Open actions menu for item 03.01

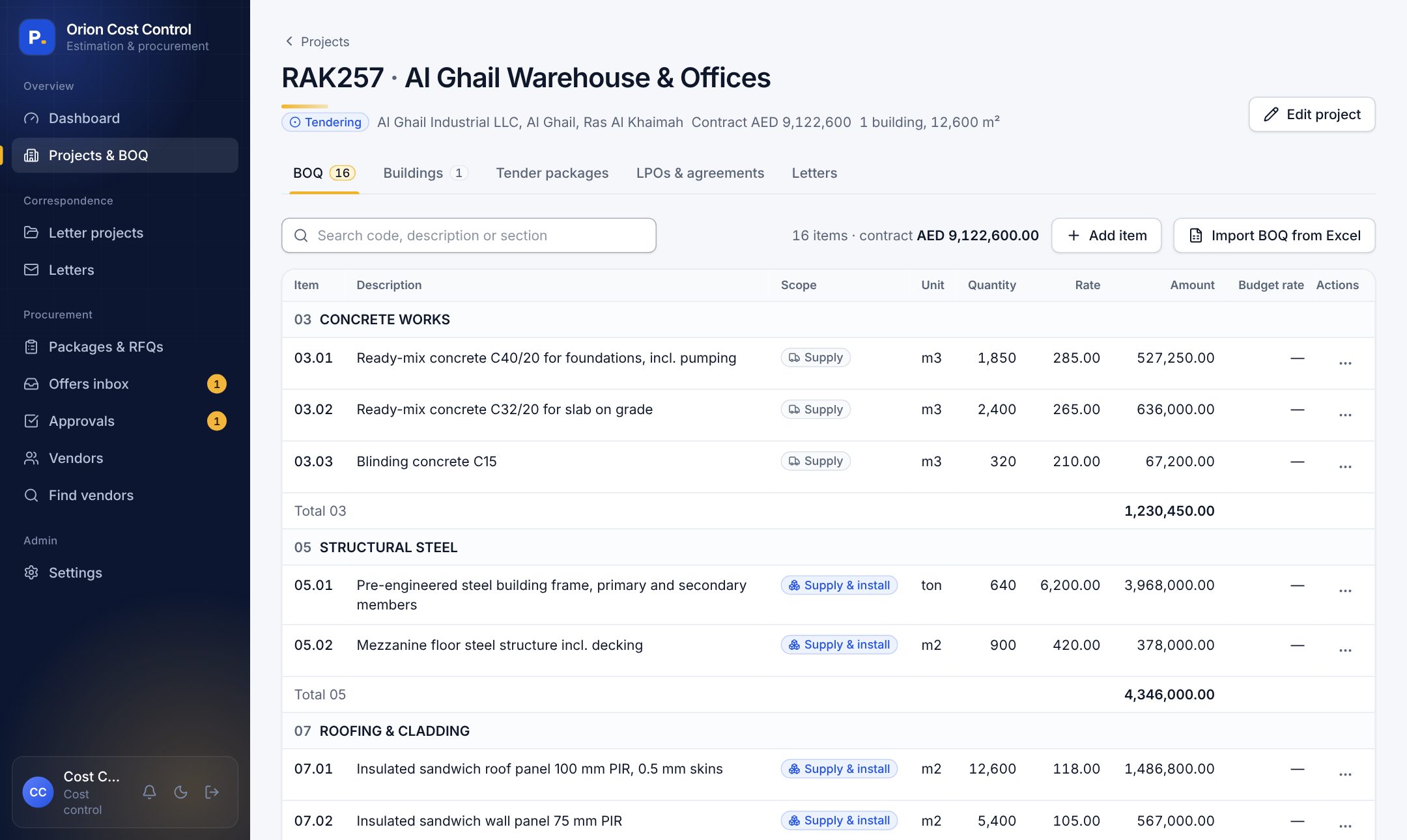[1345, 363]
